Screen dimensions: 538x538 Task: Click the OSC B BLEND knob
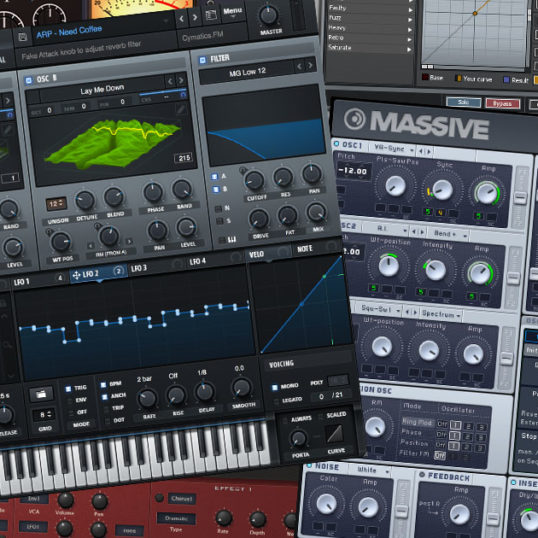[x=114, y=197]
